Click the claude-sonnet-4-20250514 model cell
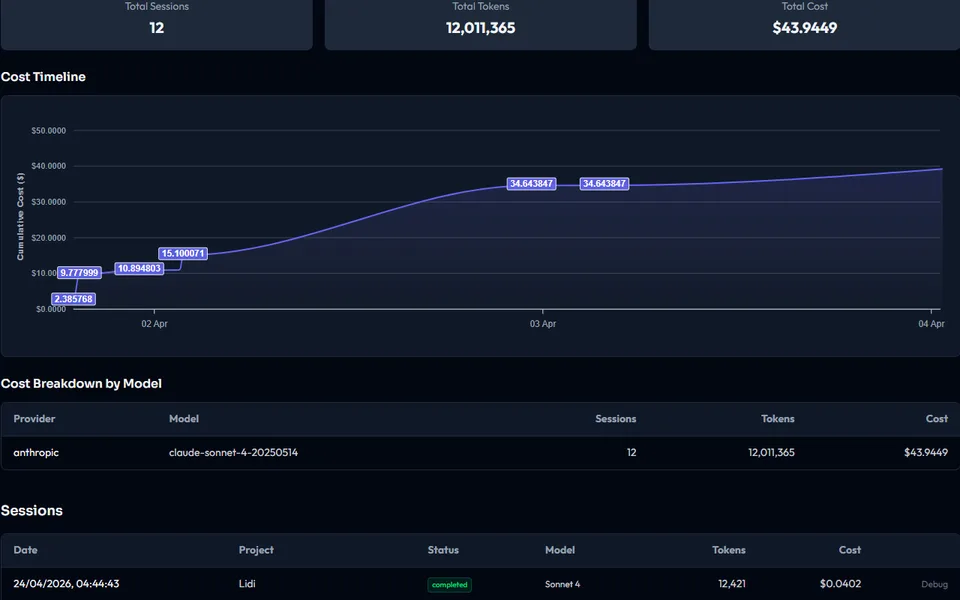 coord(233,452)
